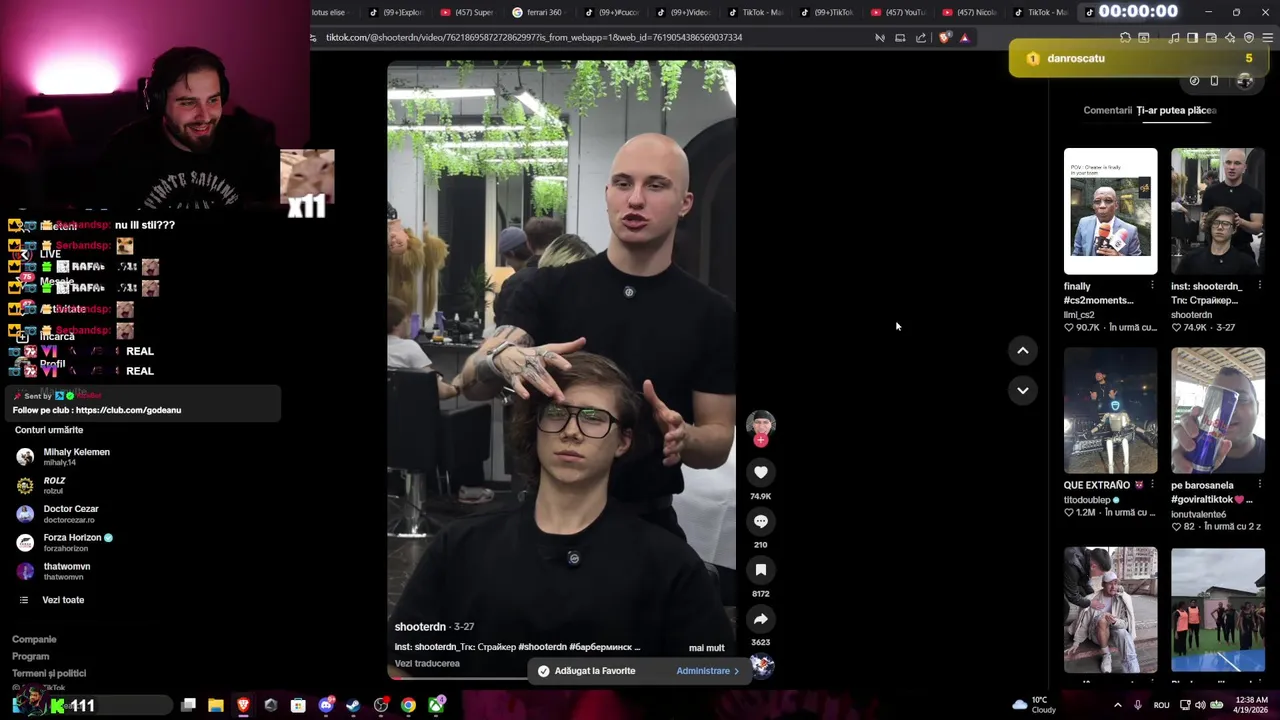The height and width of the screenshot is (720, 1280).
Task: Open the spinning sound disc icon
Action: tap(762, 666)
